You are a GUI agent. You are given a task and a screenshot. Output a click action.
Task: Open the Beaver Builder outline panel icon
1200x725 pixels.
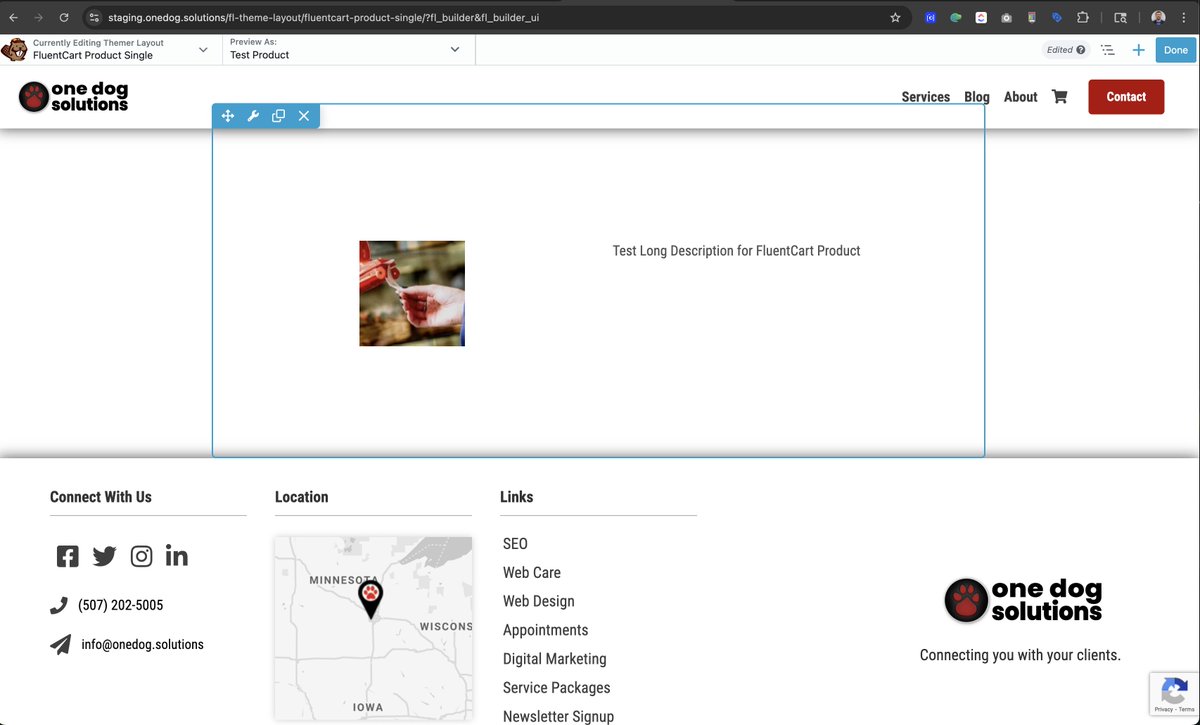pos(1108,50)
